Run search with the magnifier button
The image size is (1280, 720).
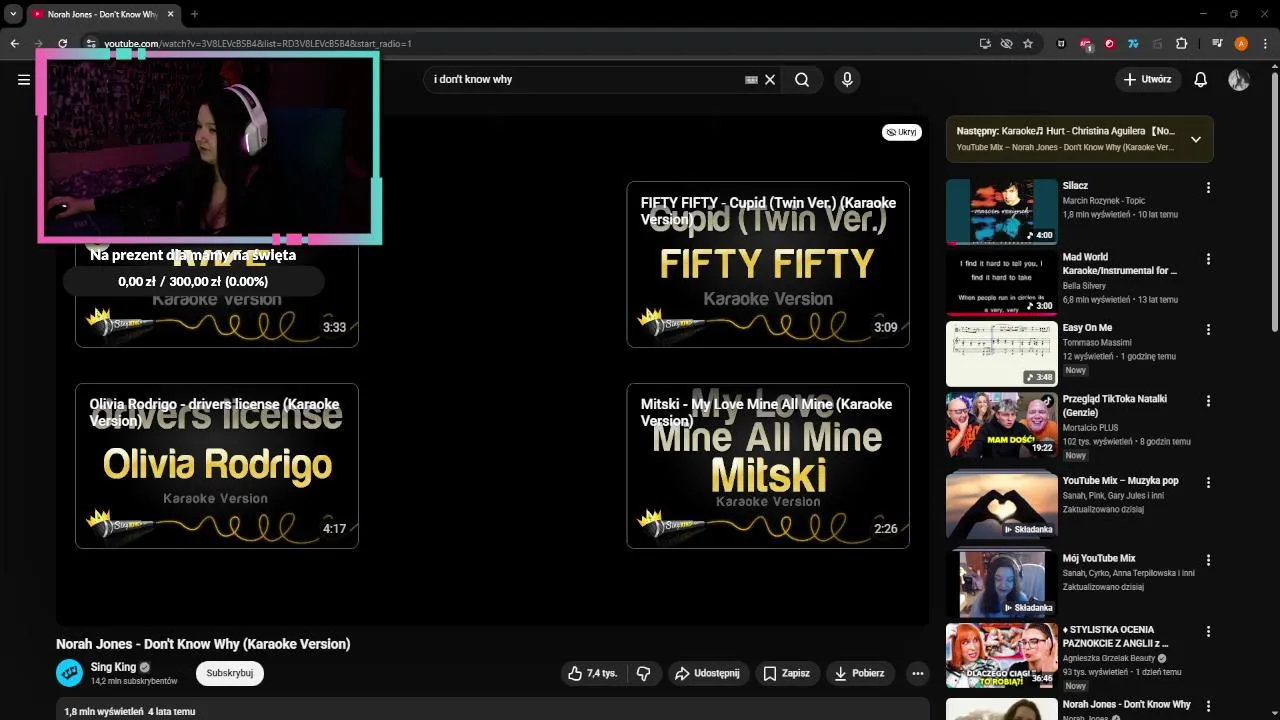tap(802, 80)
